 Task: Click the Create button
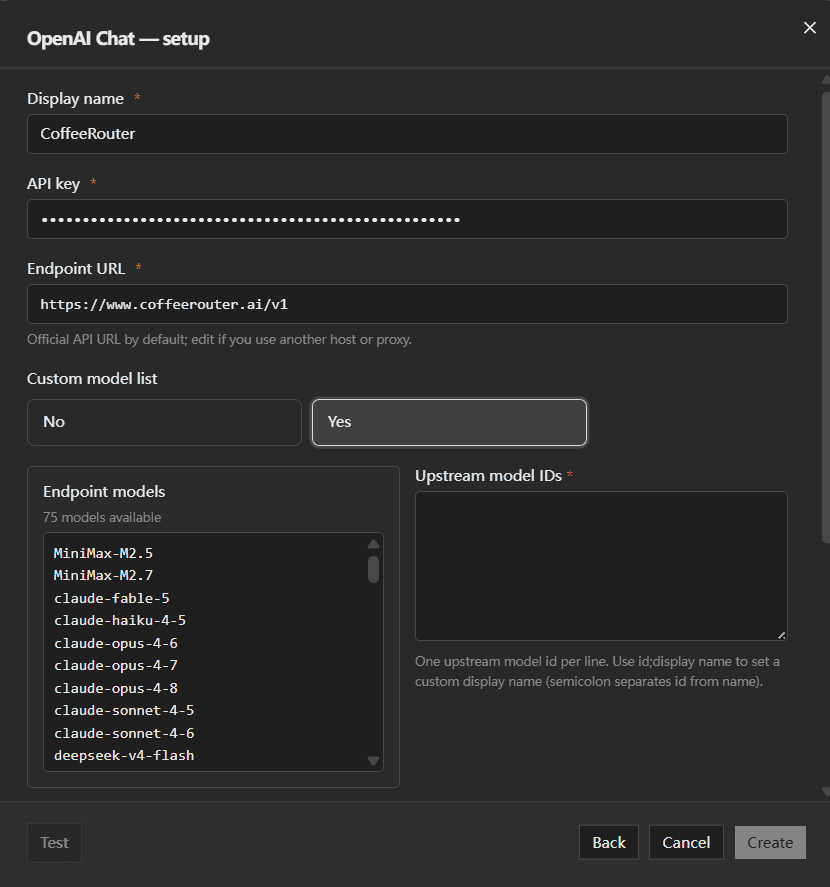(770, 842)
